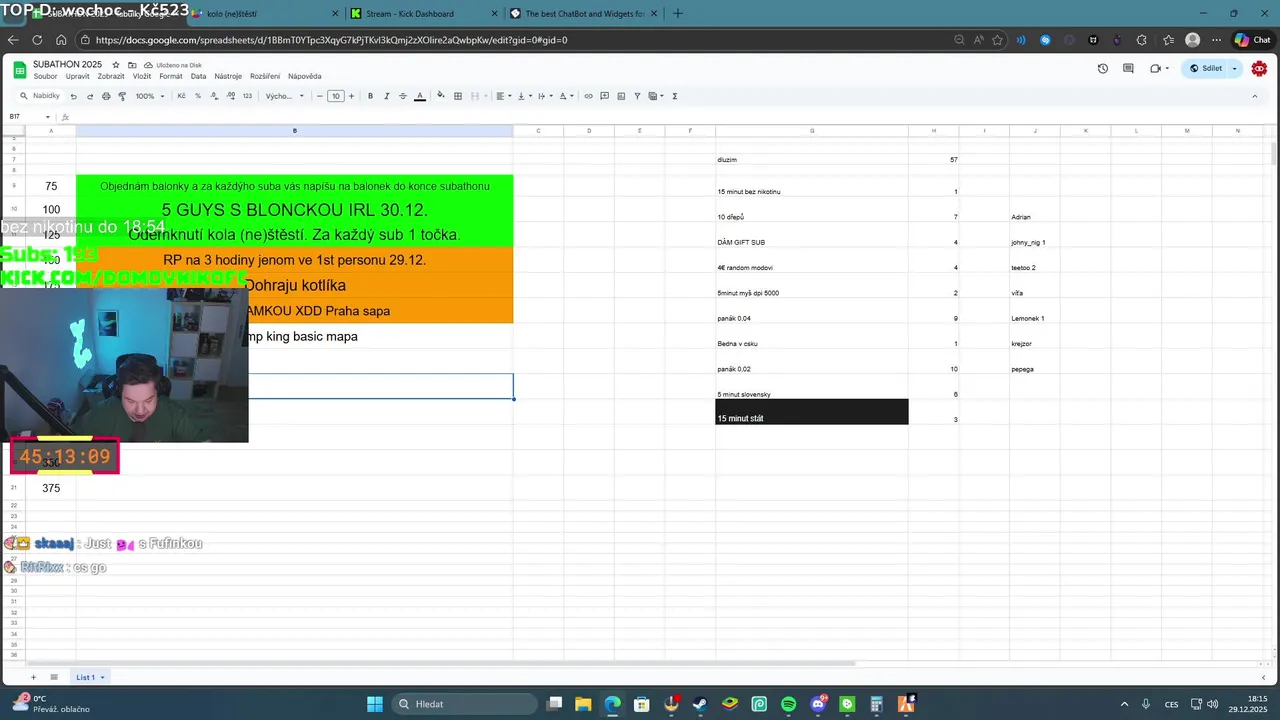This screenshot has width=1280, height=720.
Task: Select cell 'Dohraju kotlíka'
Action: 294,285
